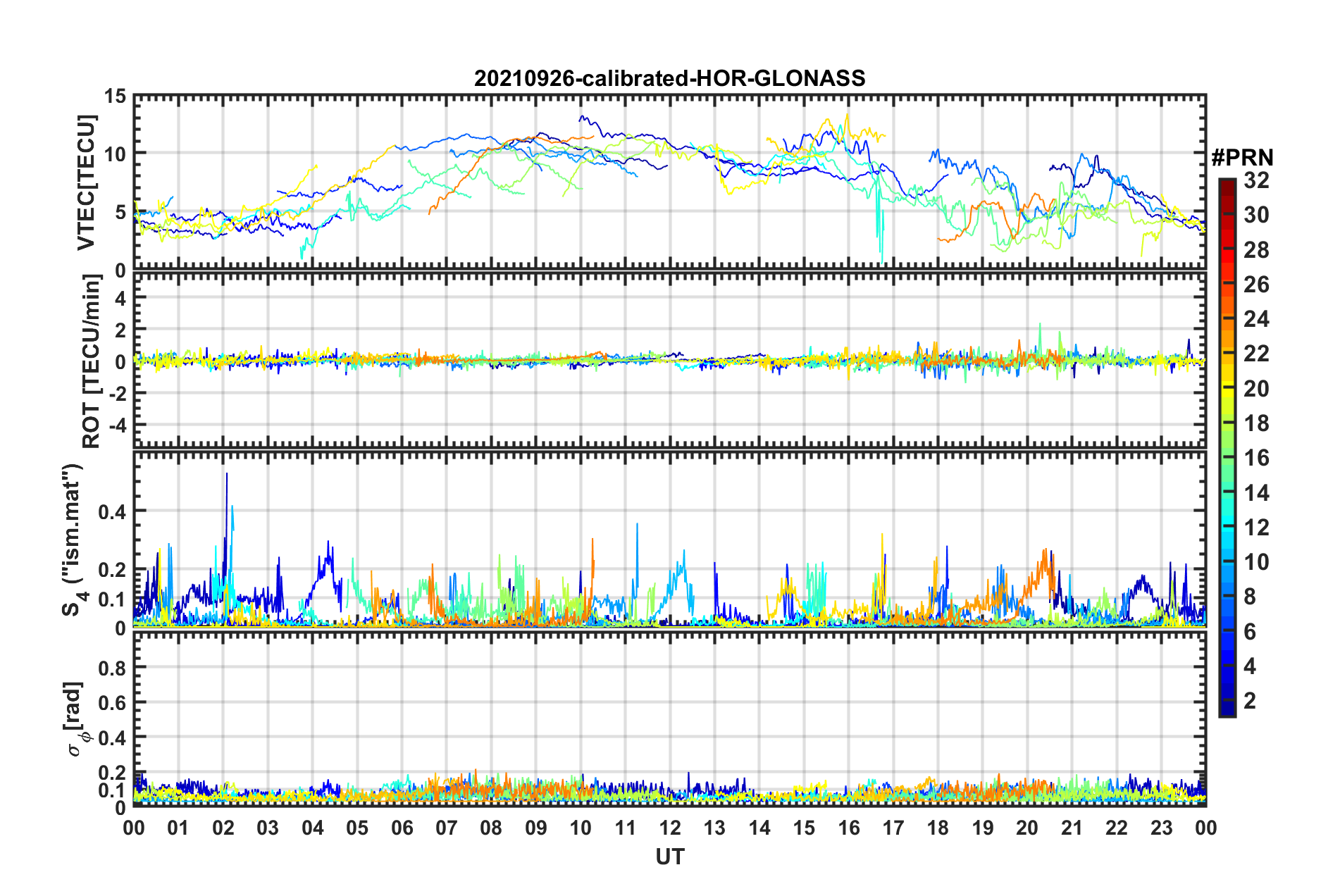Click the UT x-axis label
1340x896 pixels.
(x=669, y=857)
